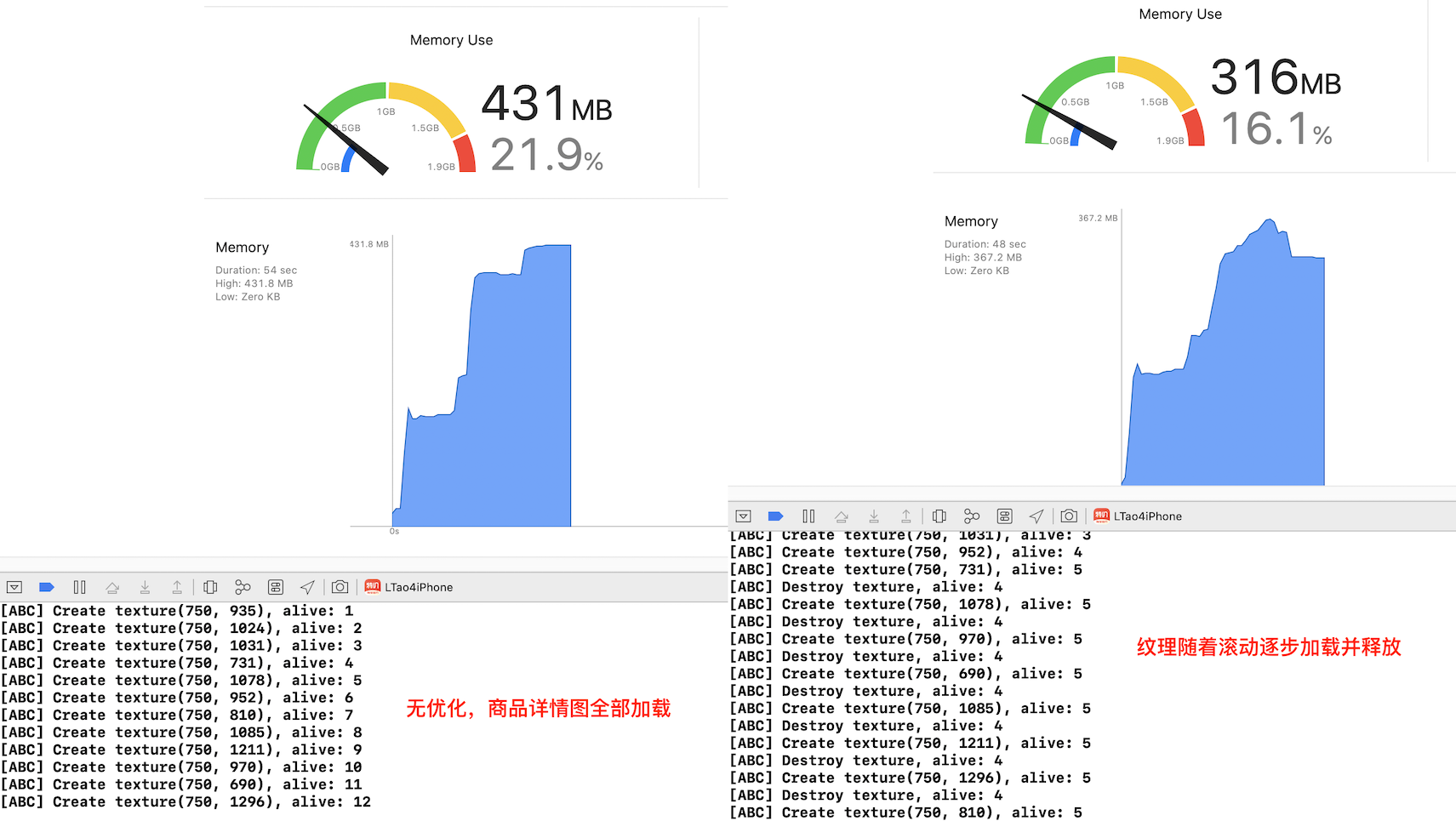The width and height of the screenshot is (1456, 821).
Task: Click 'Duration: 48 sec' memory detail
Action: click(x=985, y=244)
